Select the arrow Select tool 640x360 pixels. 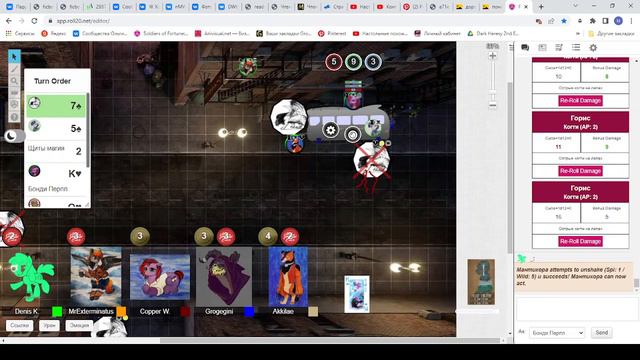(x=14, y=56)
